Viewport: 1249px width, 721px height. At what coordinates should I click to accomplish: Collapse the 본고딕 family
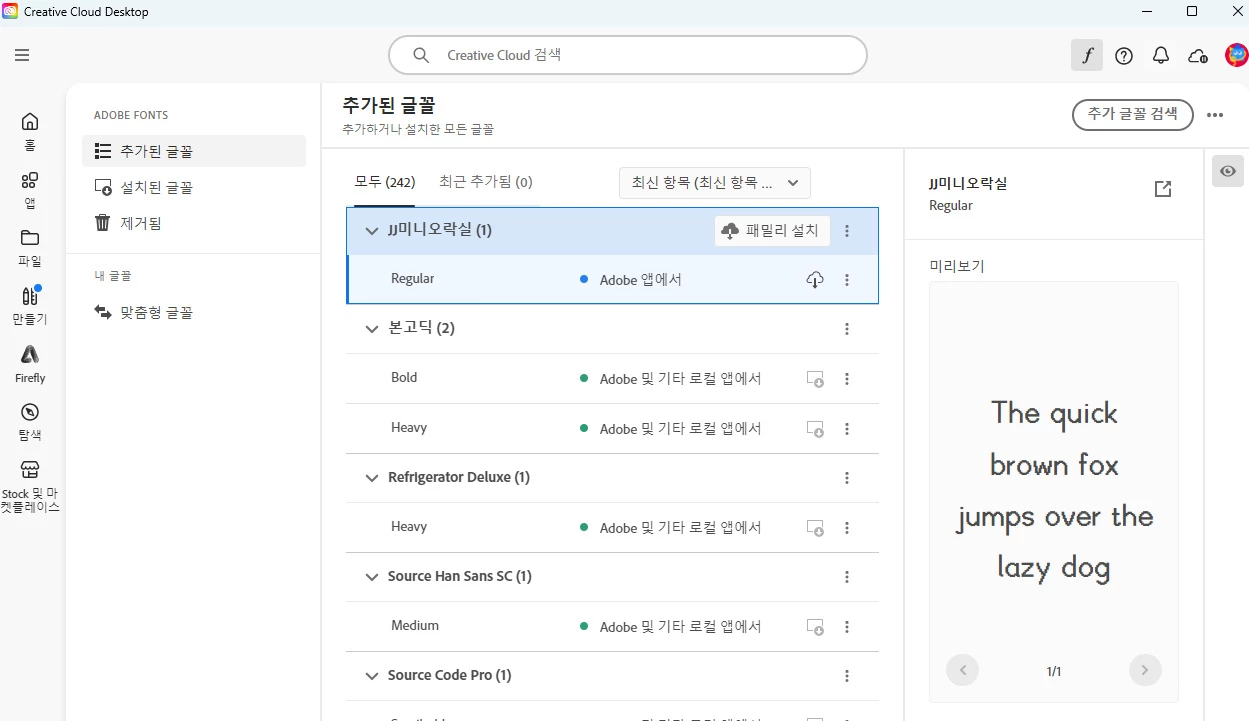pyautogui.click(x=372, y=329)
